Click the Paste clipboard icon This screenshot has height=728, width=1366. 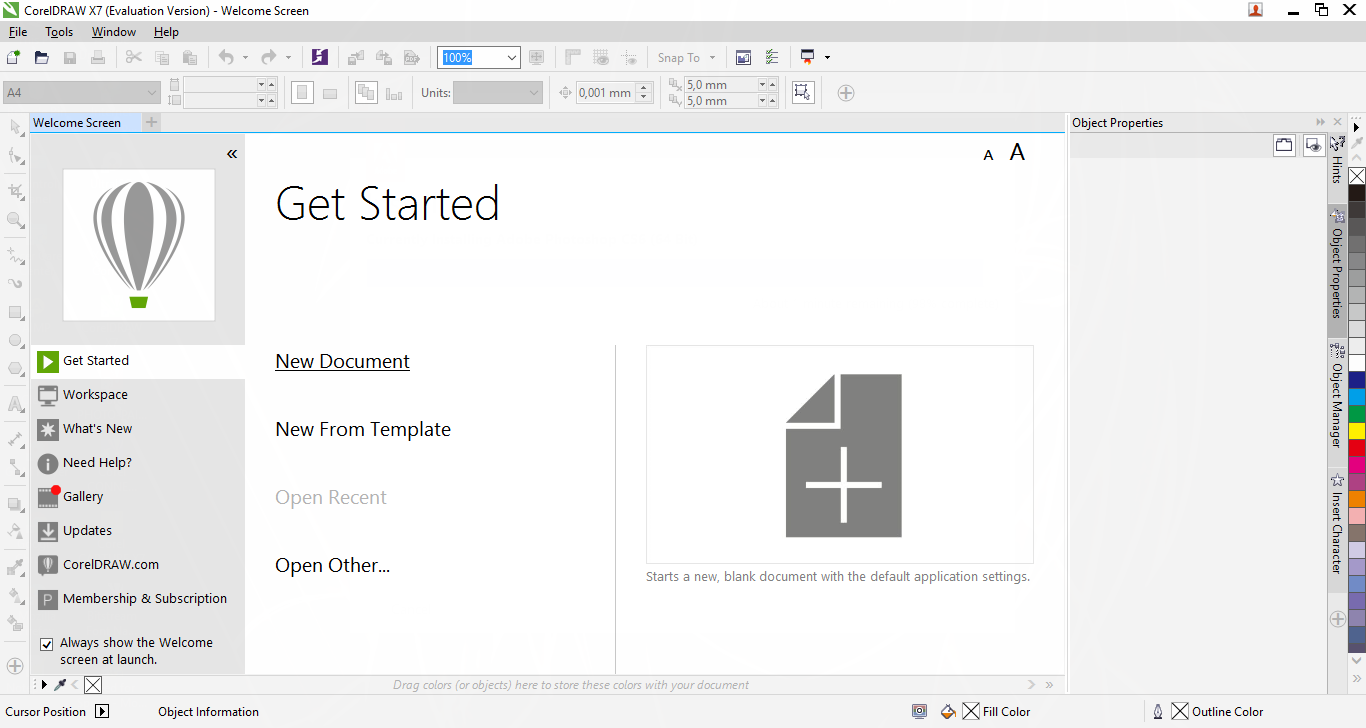coord(190,57)
